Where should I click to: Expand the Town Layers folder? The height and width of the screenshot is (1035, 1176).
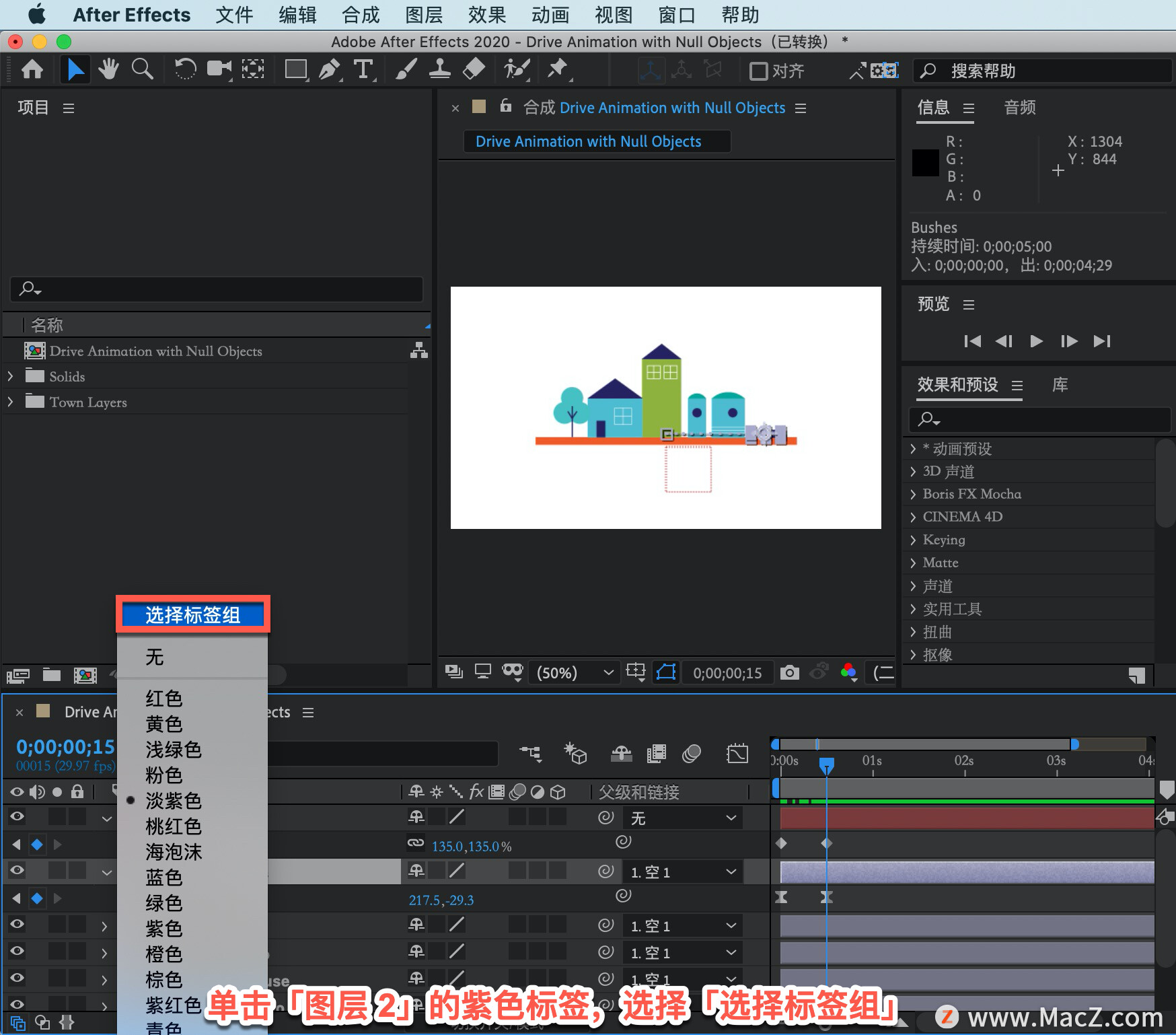pyautogui.click(x=10, y=402)
